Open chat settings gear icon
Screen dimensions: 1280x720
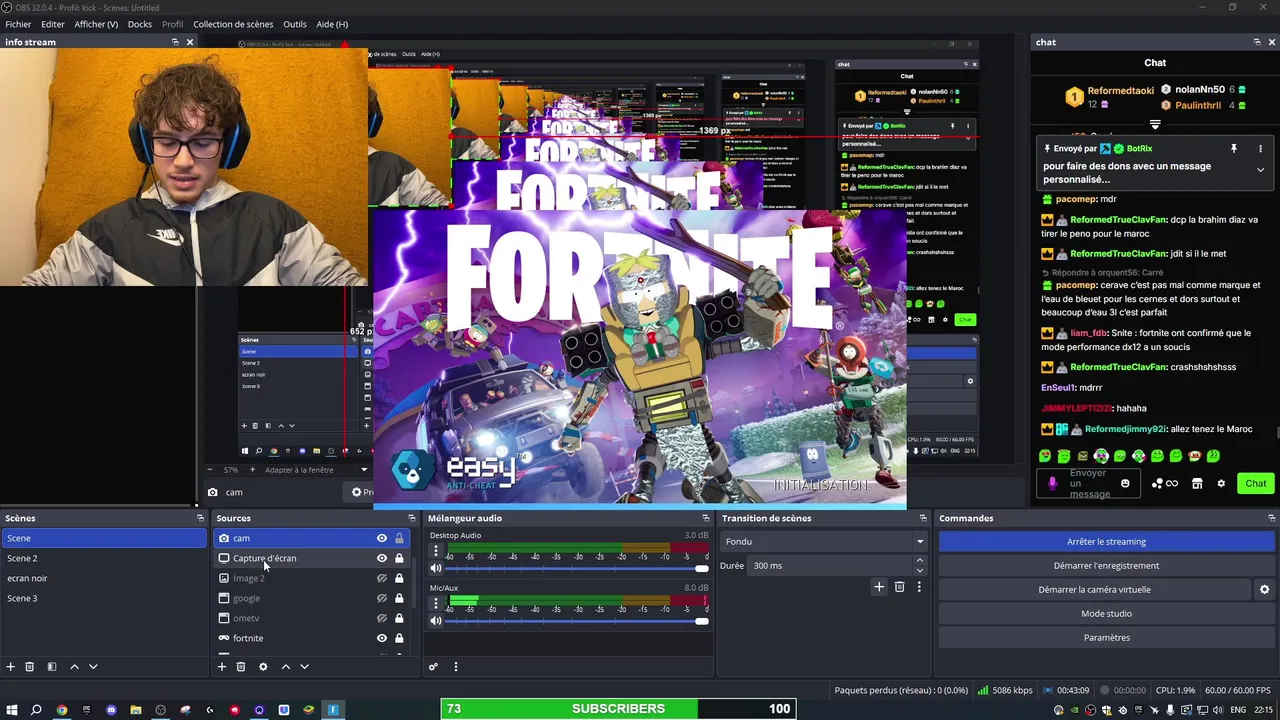(1221, 484)
